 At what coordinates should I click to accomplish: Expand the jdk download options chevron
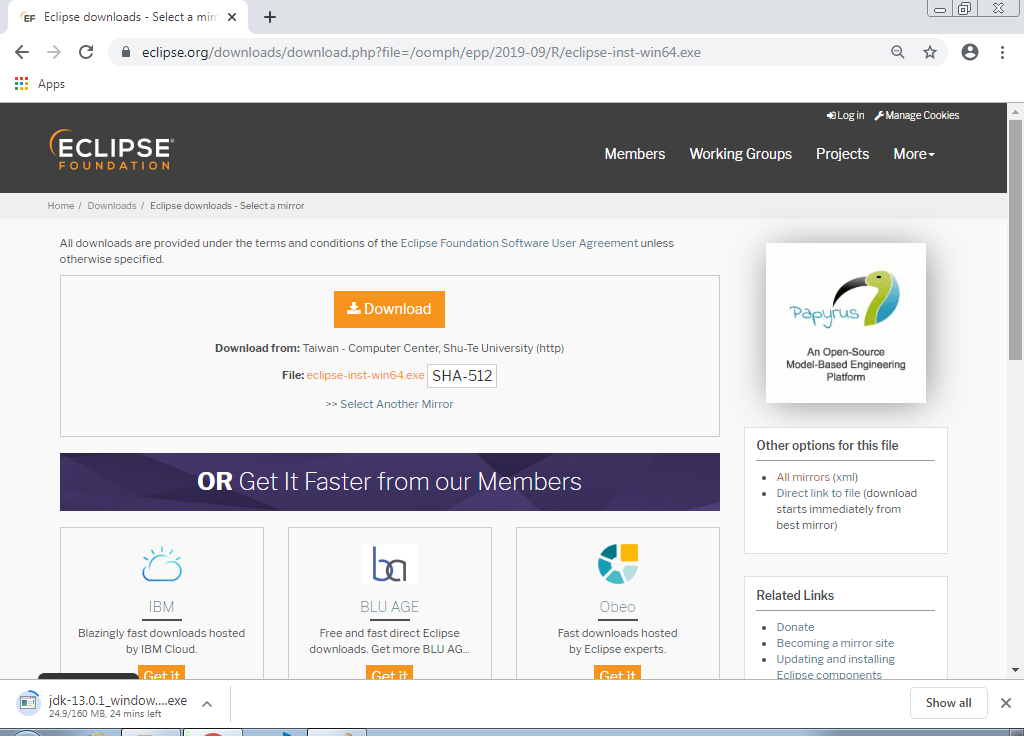(207, 703)
